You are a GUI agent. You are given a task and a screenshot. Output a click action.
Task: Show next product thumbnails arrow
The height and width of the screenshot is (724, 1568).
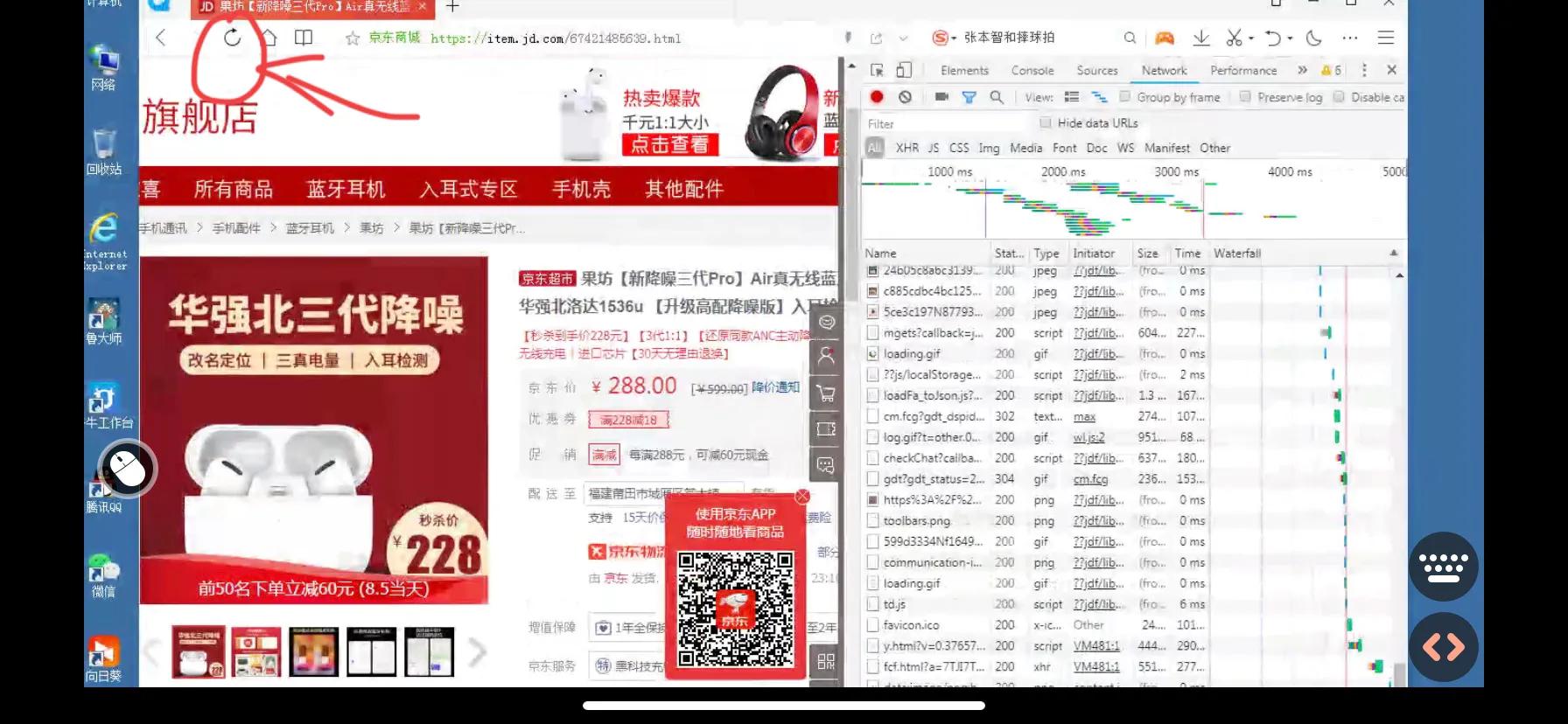477,651
